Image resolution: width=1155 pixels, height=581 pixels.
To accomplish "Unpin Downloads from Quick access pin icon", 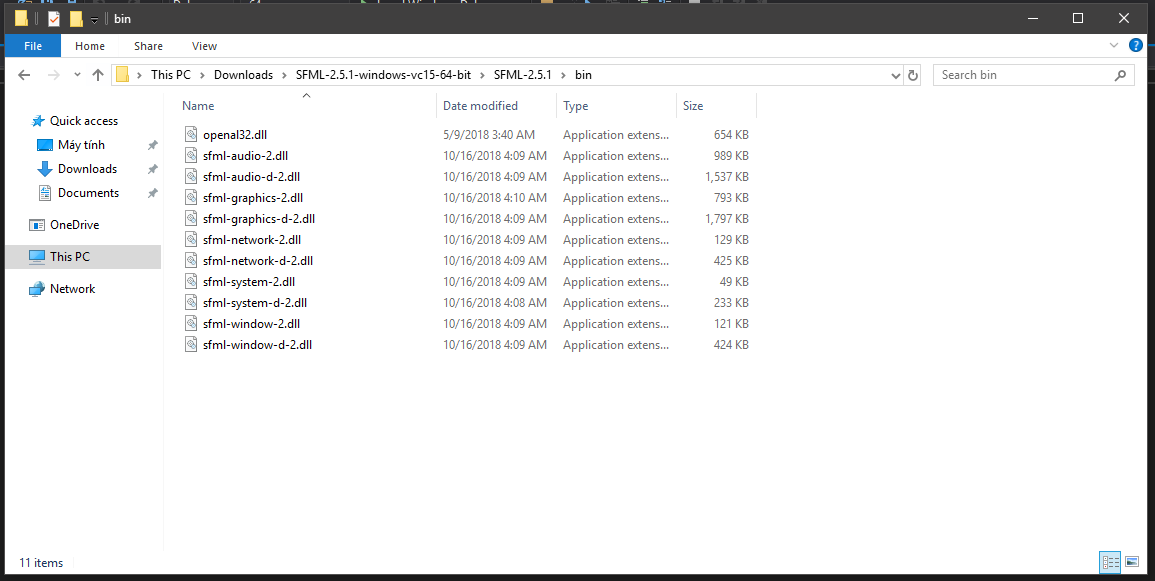I will point(152,169).
